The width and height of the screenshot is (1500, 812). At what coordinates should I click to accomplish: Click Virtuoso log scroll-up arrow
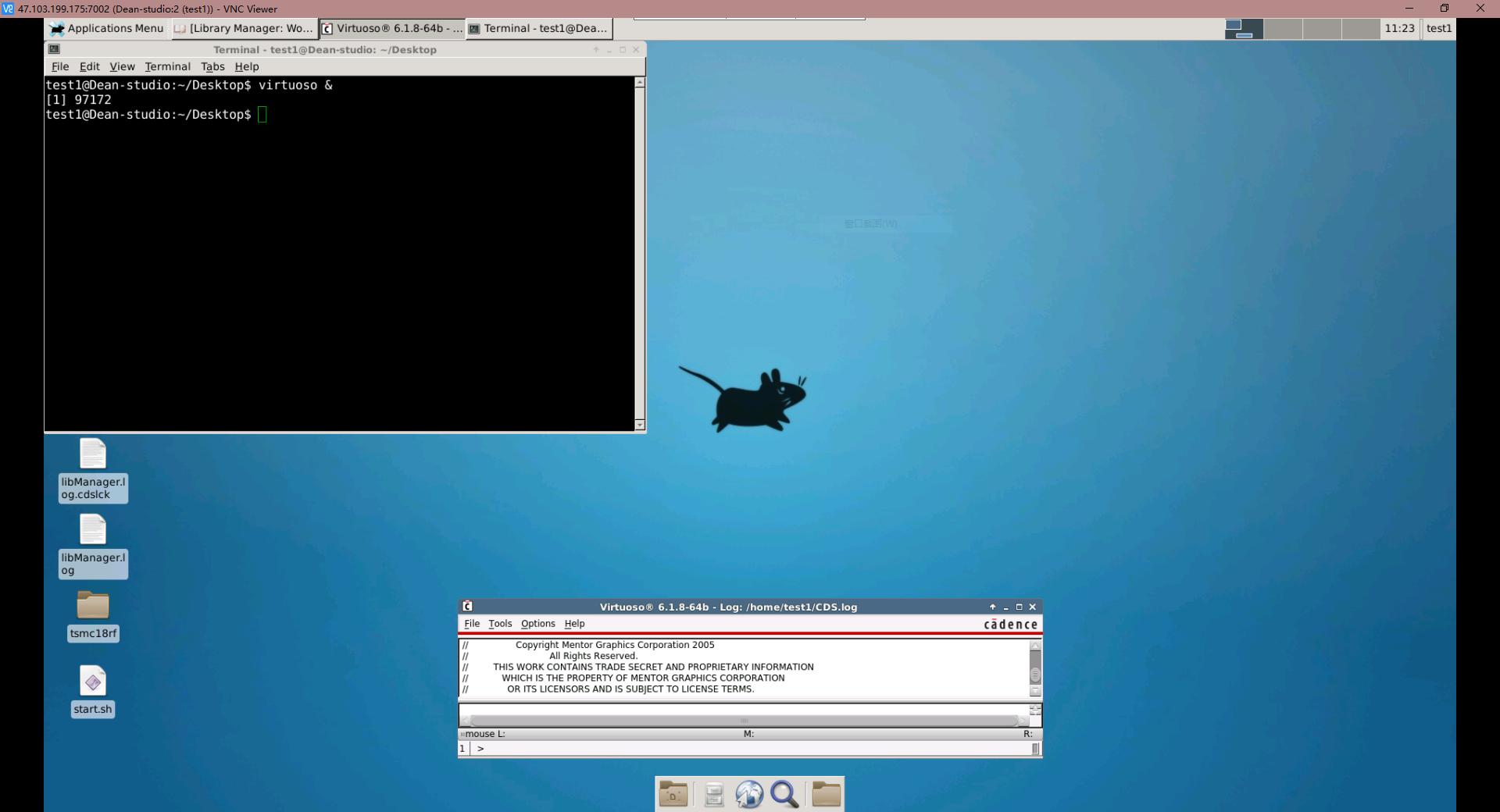pyautogui.click(x=1035, y=646)
